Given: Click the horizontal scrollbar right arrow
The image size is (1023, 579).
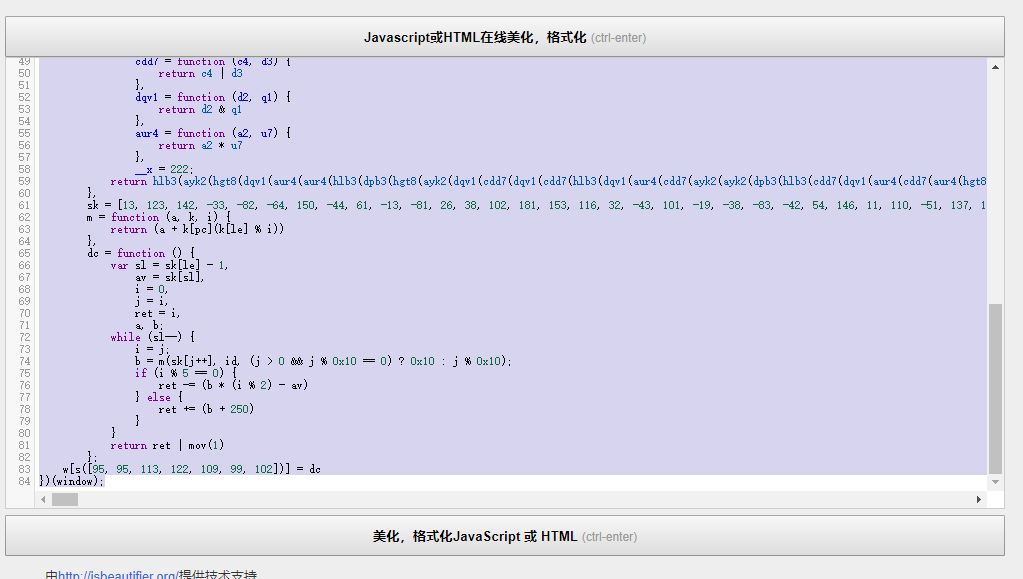Looking at the screenshot, I should pyautogui.click(x=979, y=499).
